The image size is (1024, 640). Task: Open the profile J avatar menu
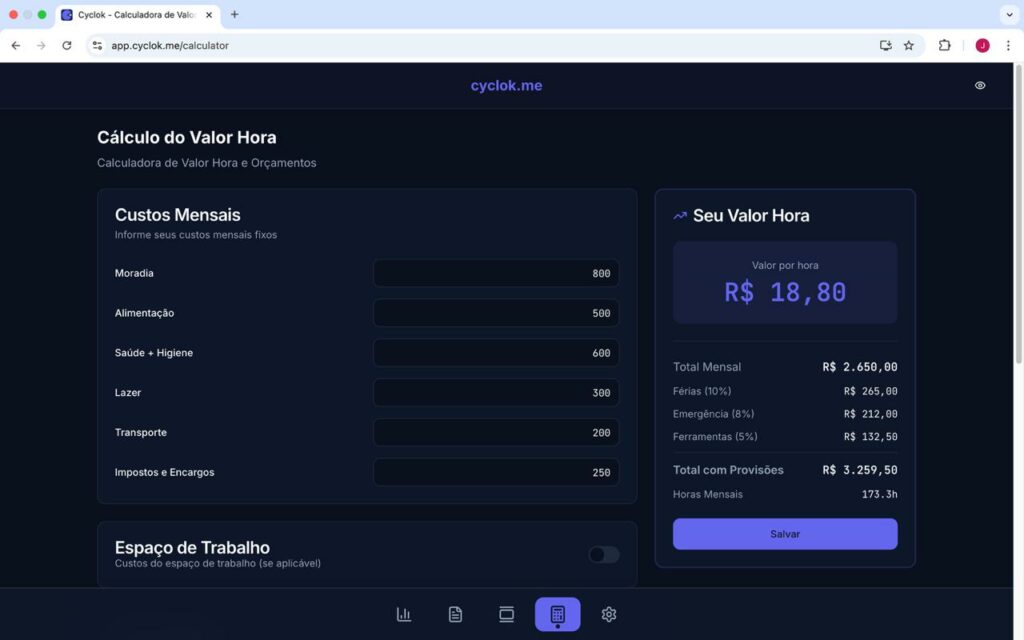click(982, 45)
